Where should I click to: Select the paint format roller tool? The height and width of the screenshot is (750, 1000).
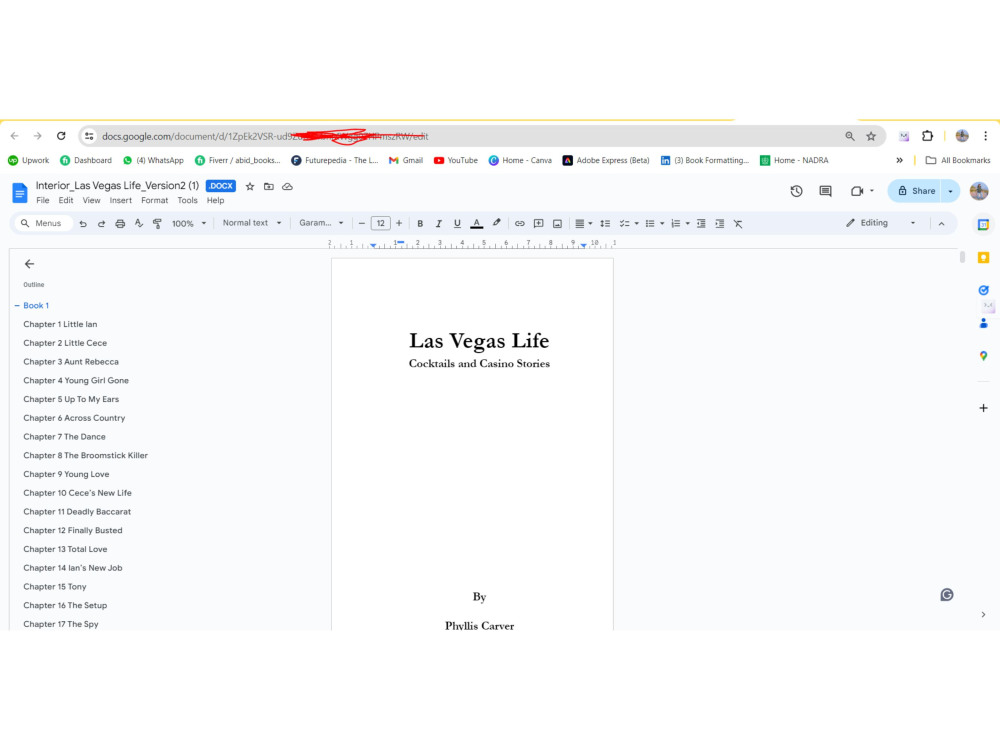157,224
